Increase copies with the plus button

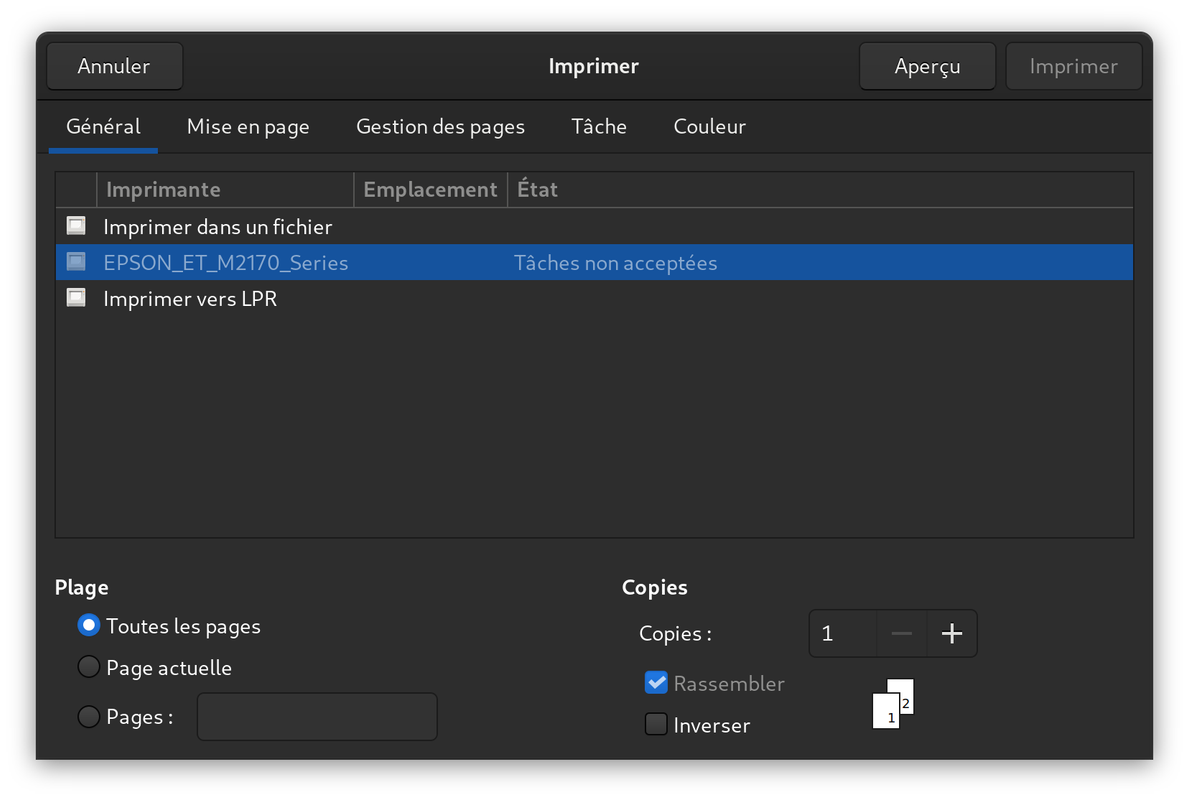click(952, 633)
